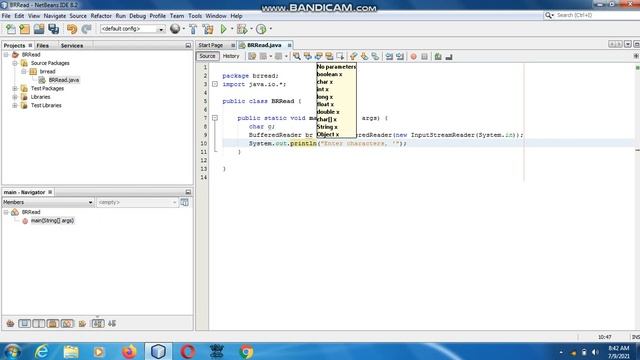Click the Undo arrow icon

point(72,29)
